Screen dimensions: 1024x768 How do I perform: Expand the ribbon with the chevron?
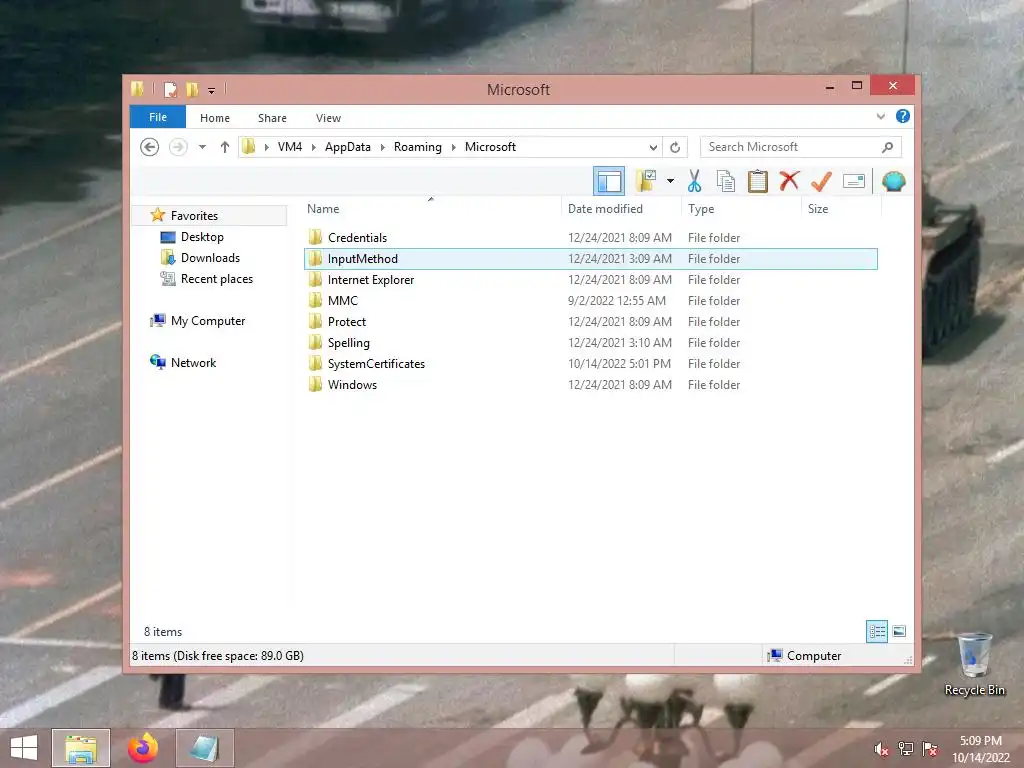coord(880,117)
